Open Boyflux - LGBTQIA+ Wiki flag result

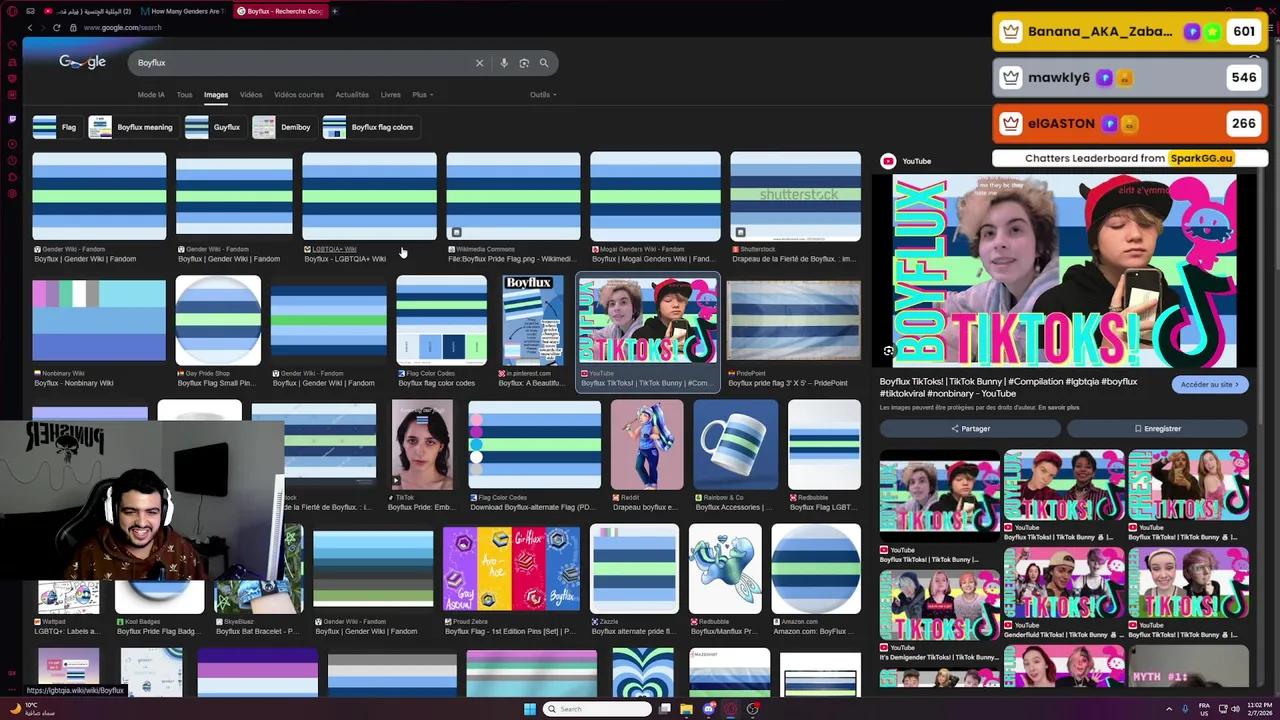369,196
